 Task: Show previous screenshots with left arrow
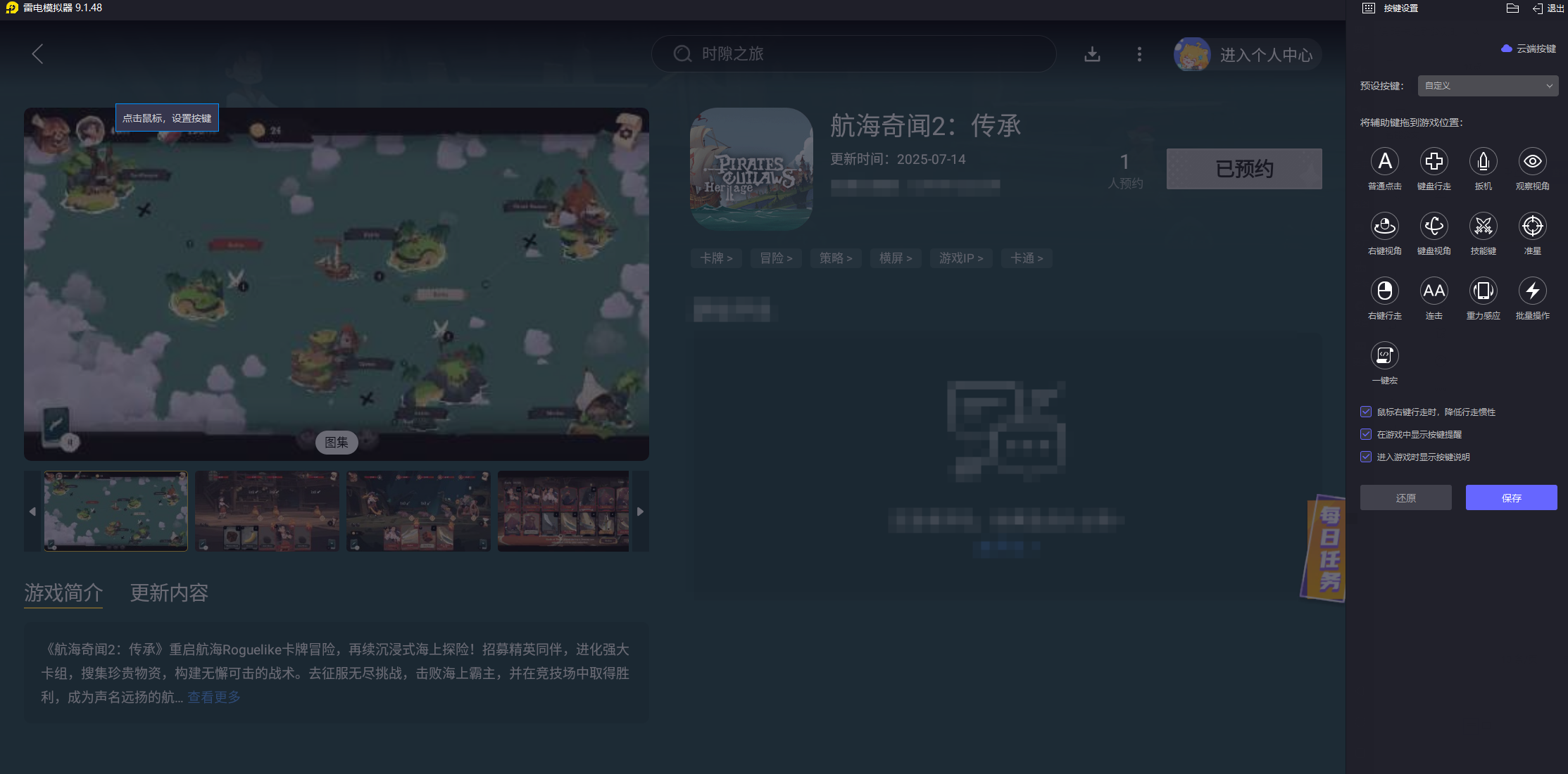point(32,512)
